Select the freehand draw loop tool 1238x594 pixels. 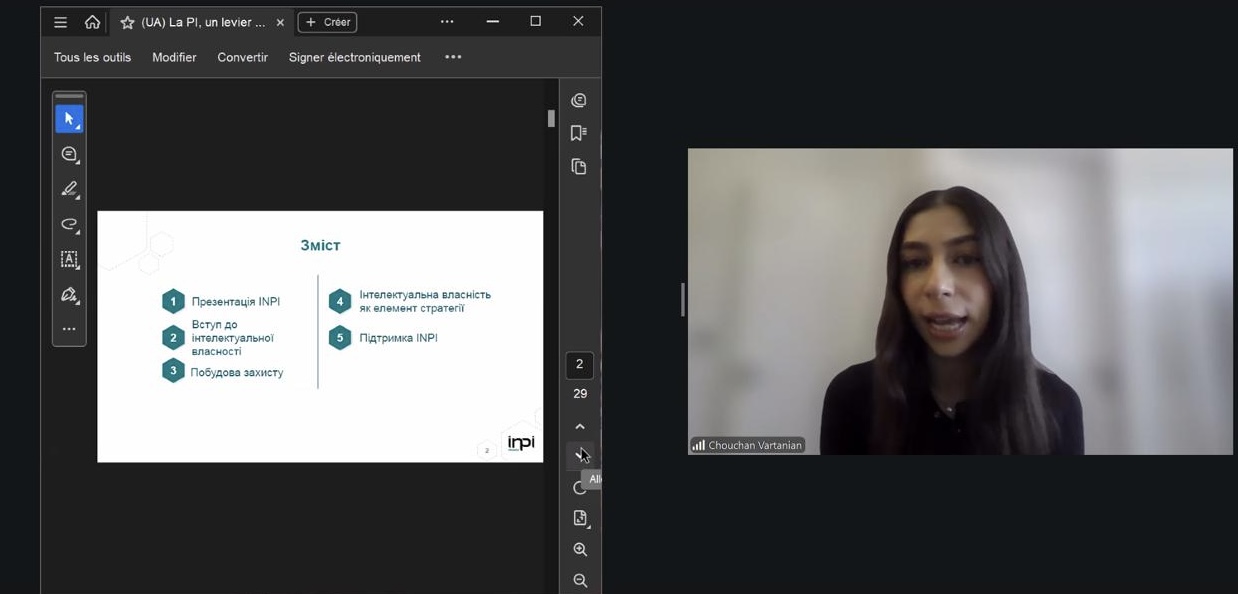point(69,224)
